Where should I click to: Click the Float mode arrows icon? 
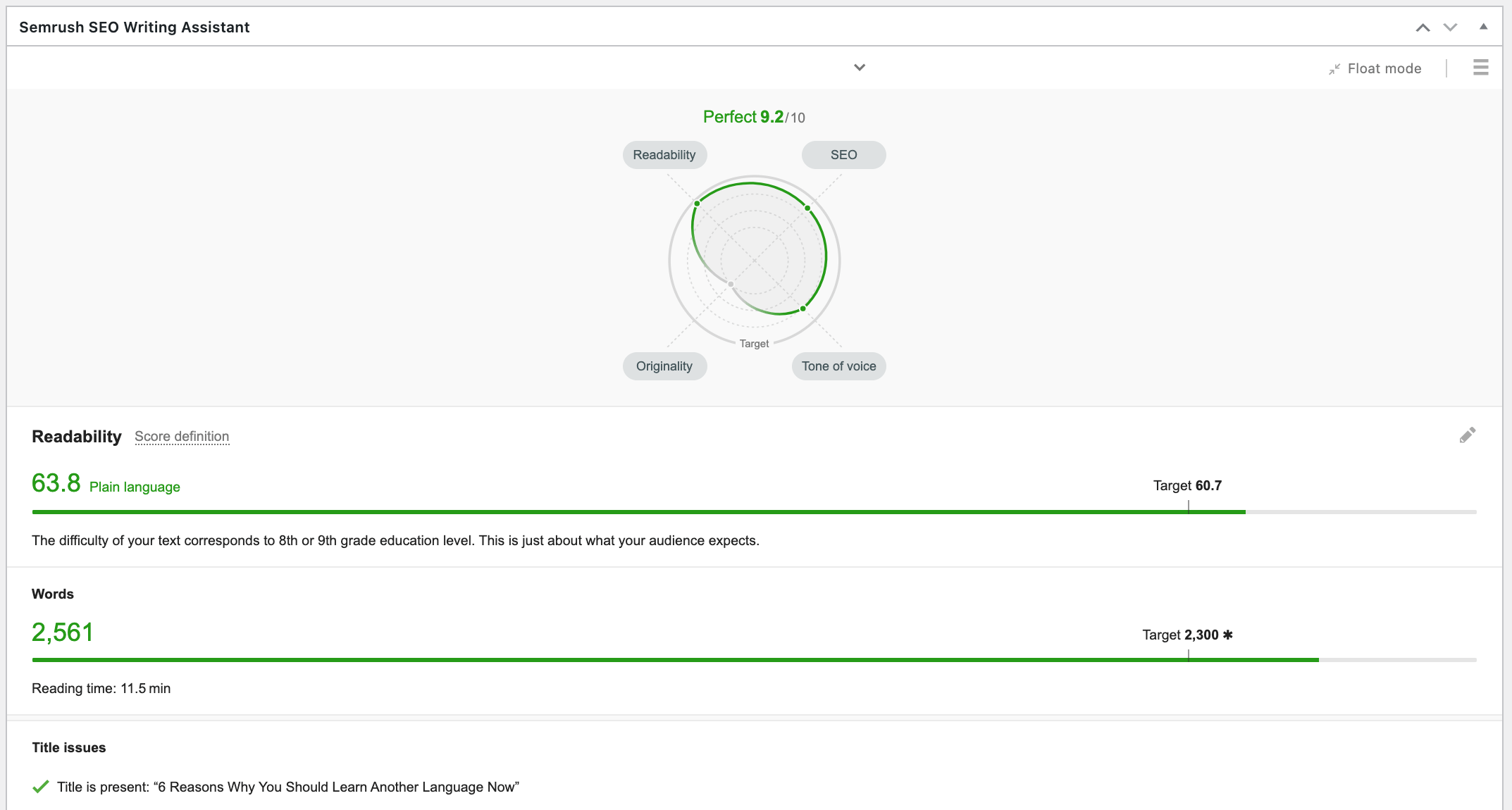1334,69
